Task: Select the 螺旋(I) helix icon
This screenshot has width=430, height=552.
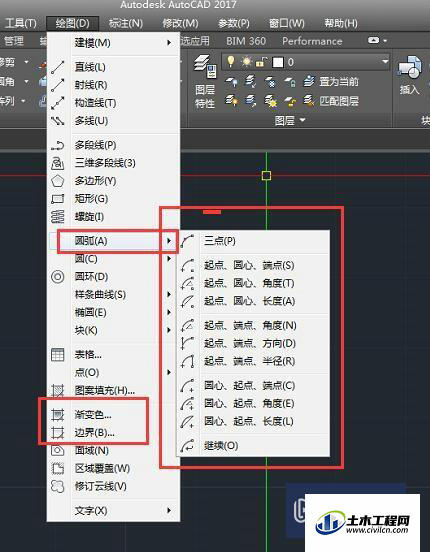Action: click(x=57, y=217)
